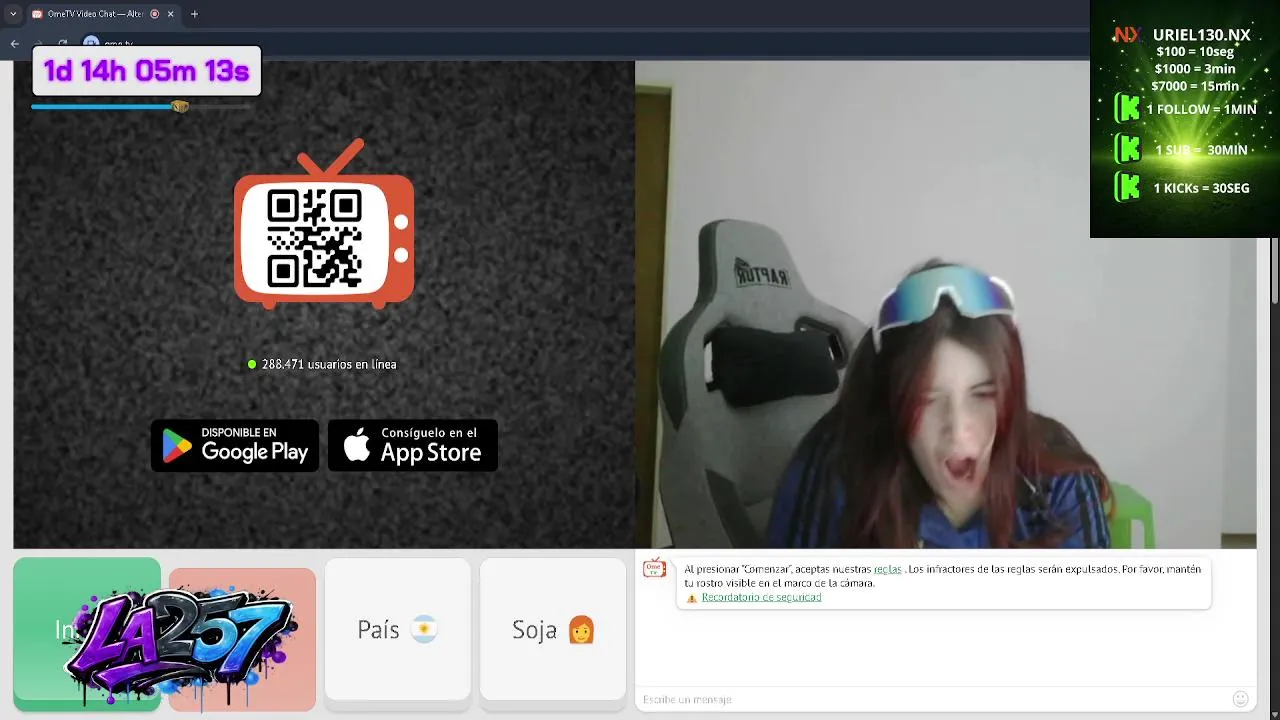Open a new browser tab
1280x720 pixels.
(194, 14)
